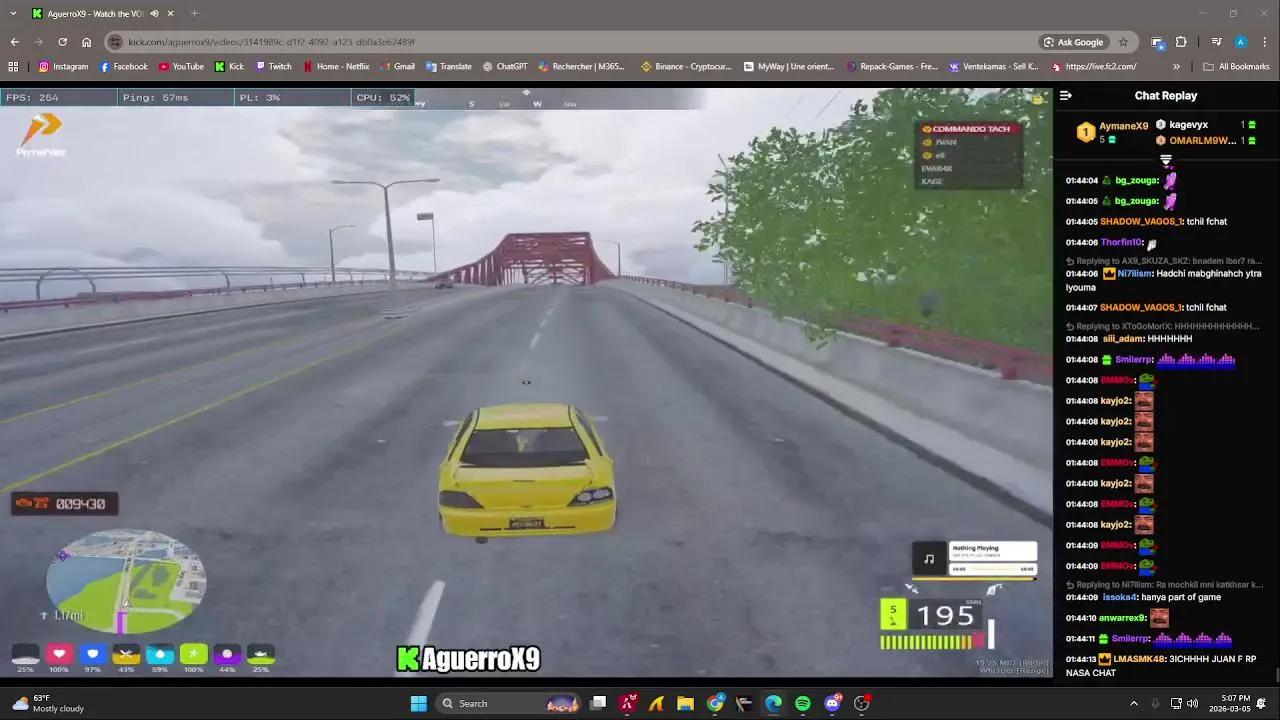This screenshot has height=720, width=1280.
Task: Open anwarrex9's username in chat
Action: [x=1123, y=618]
